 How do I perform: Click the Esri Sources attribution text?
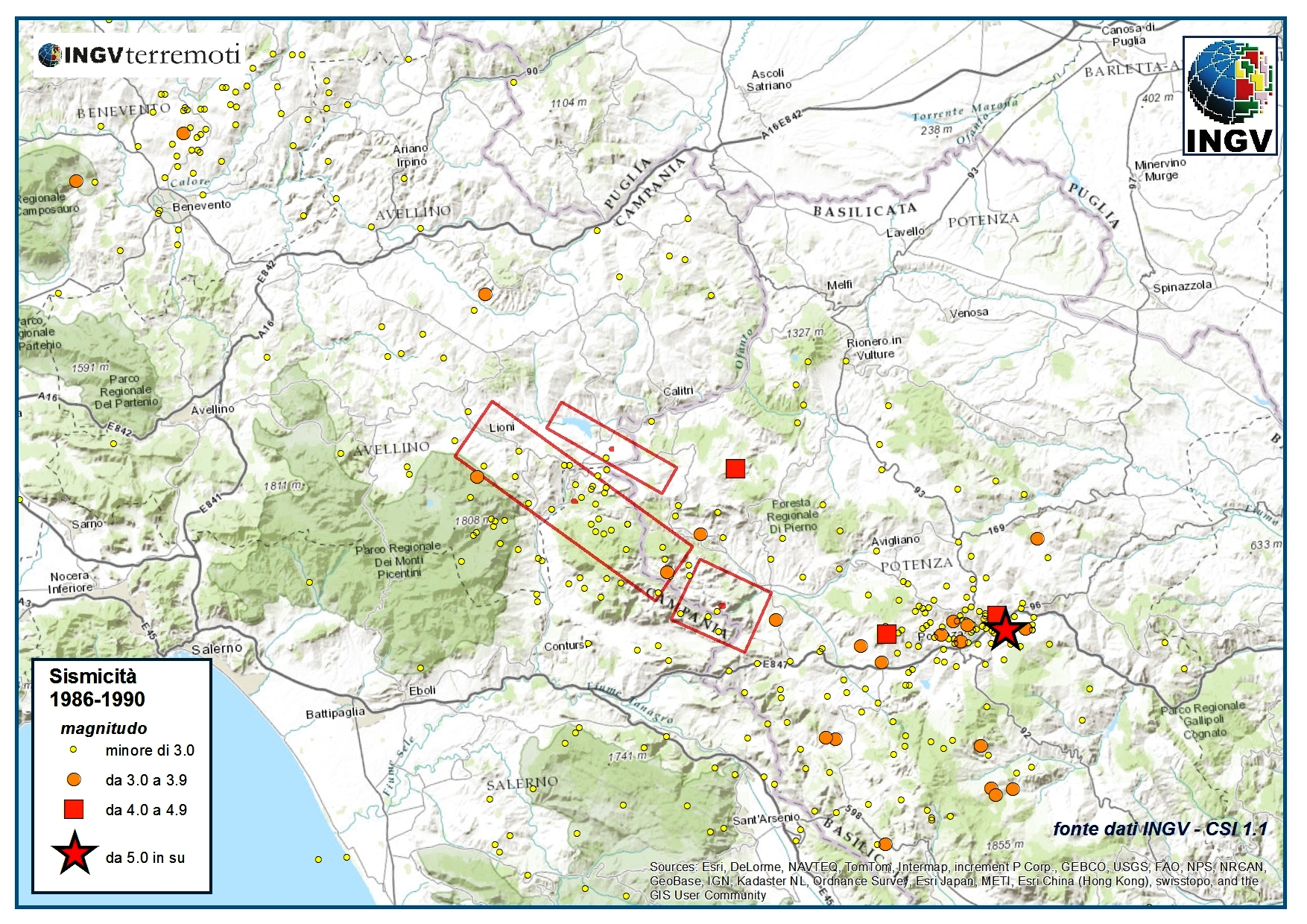957,881
